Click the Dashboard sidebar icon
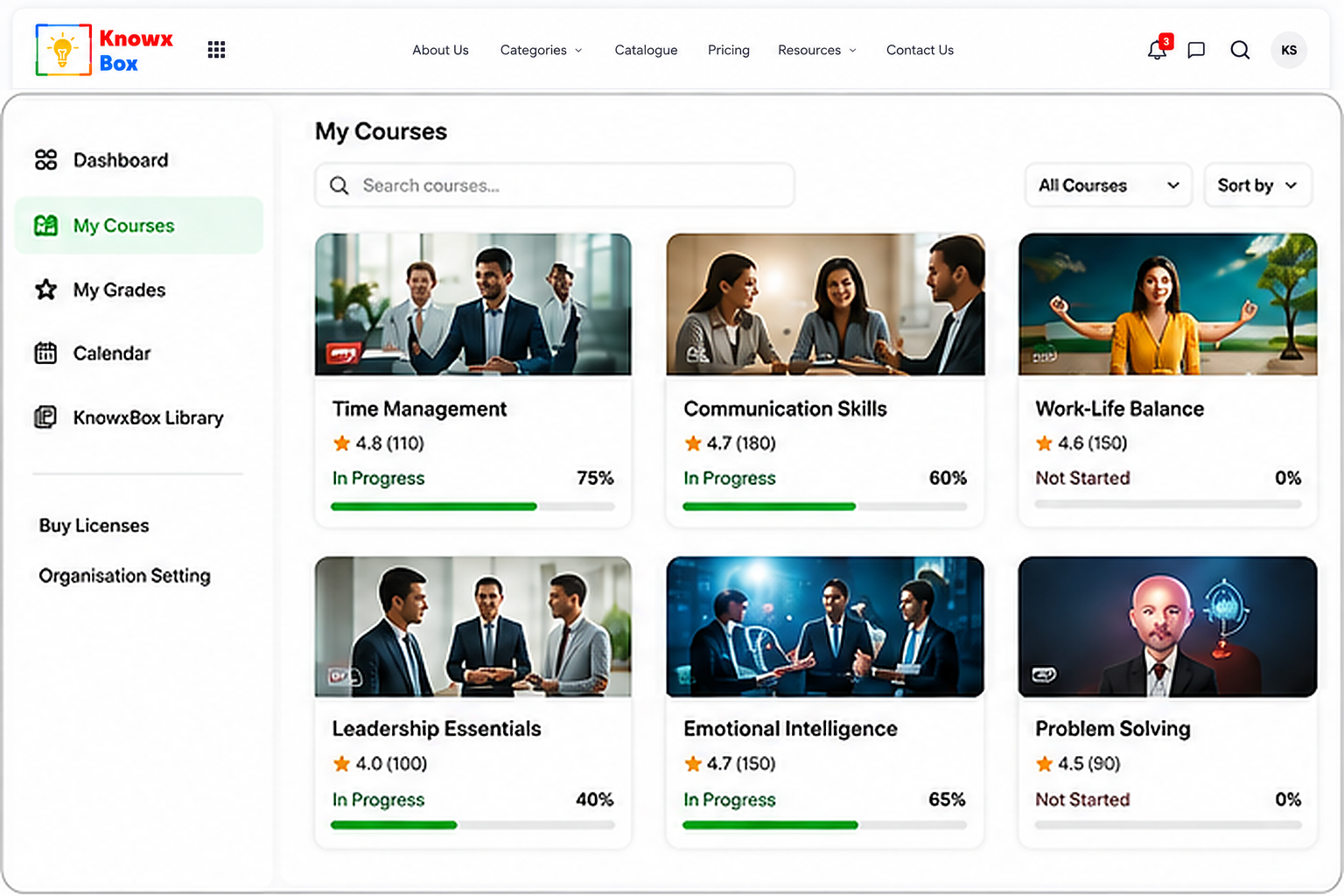Image resolution: width=1344 pixels, height=896 pixels. tap(45, 160)
